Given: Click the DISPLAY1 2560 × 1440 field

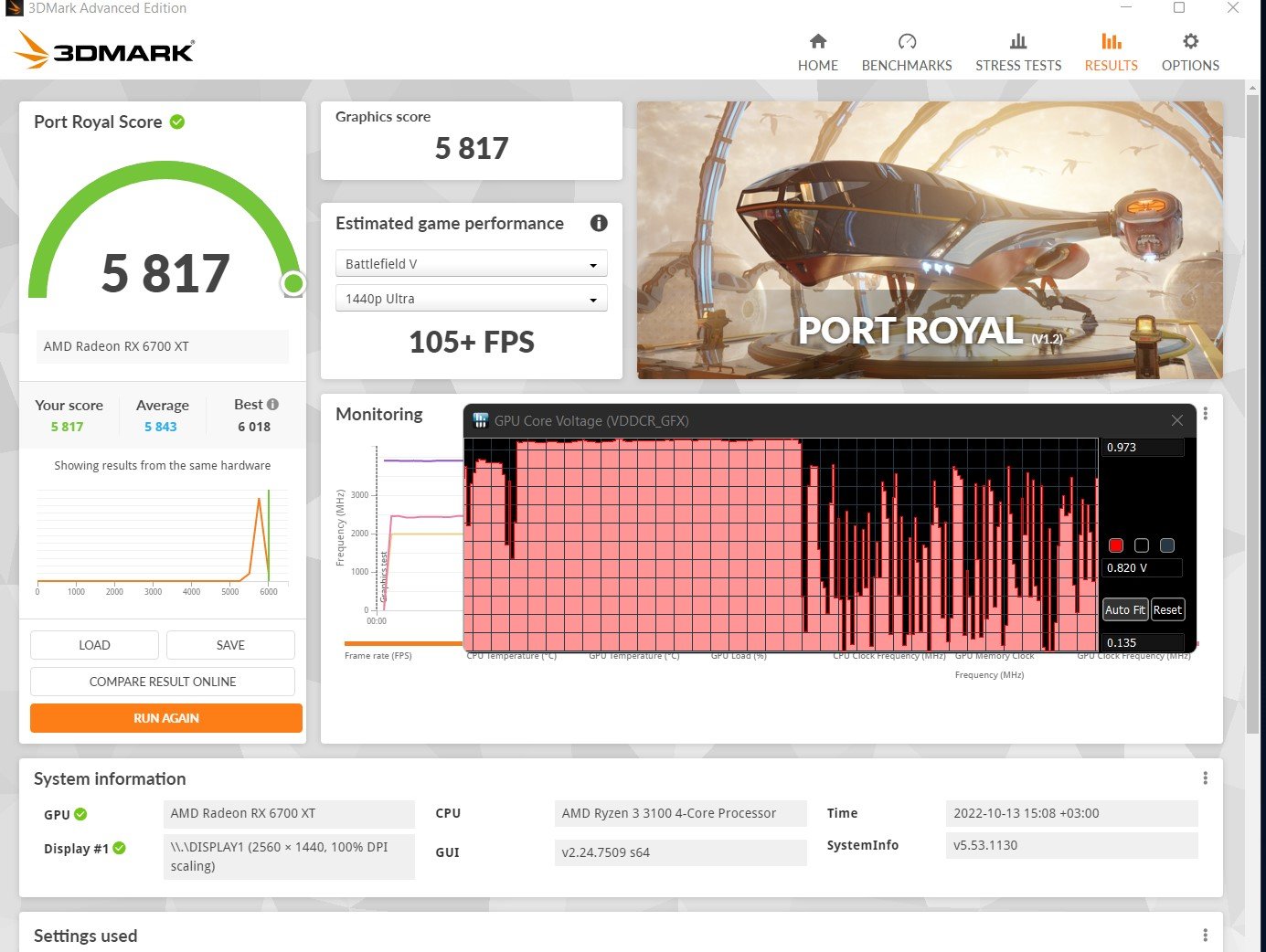Looking at the screenshot, I should 289,857.
